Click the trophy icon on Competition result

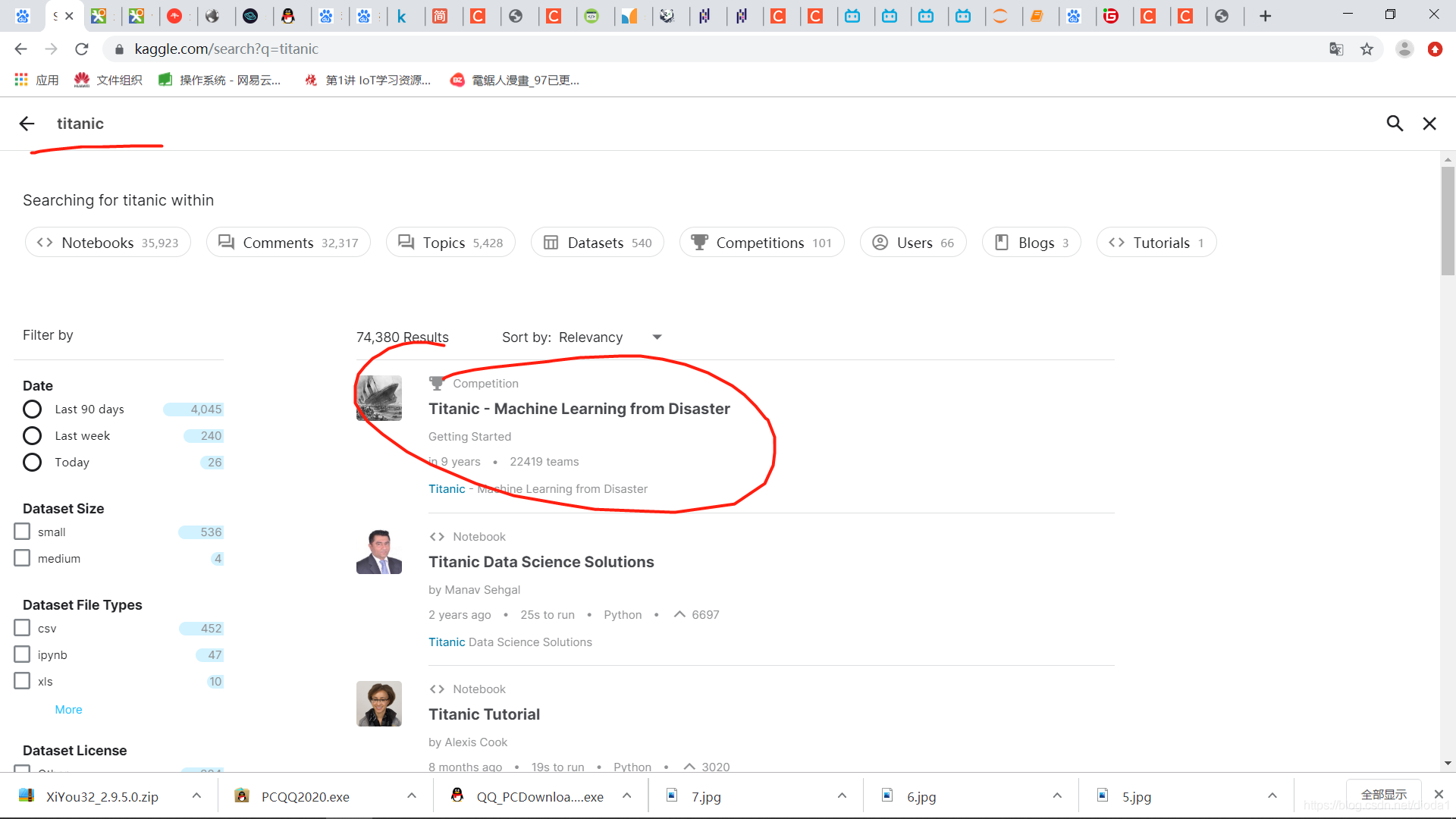[436, 384]
